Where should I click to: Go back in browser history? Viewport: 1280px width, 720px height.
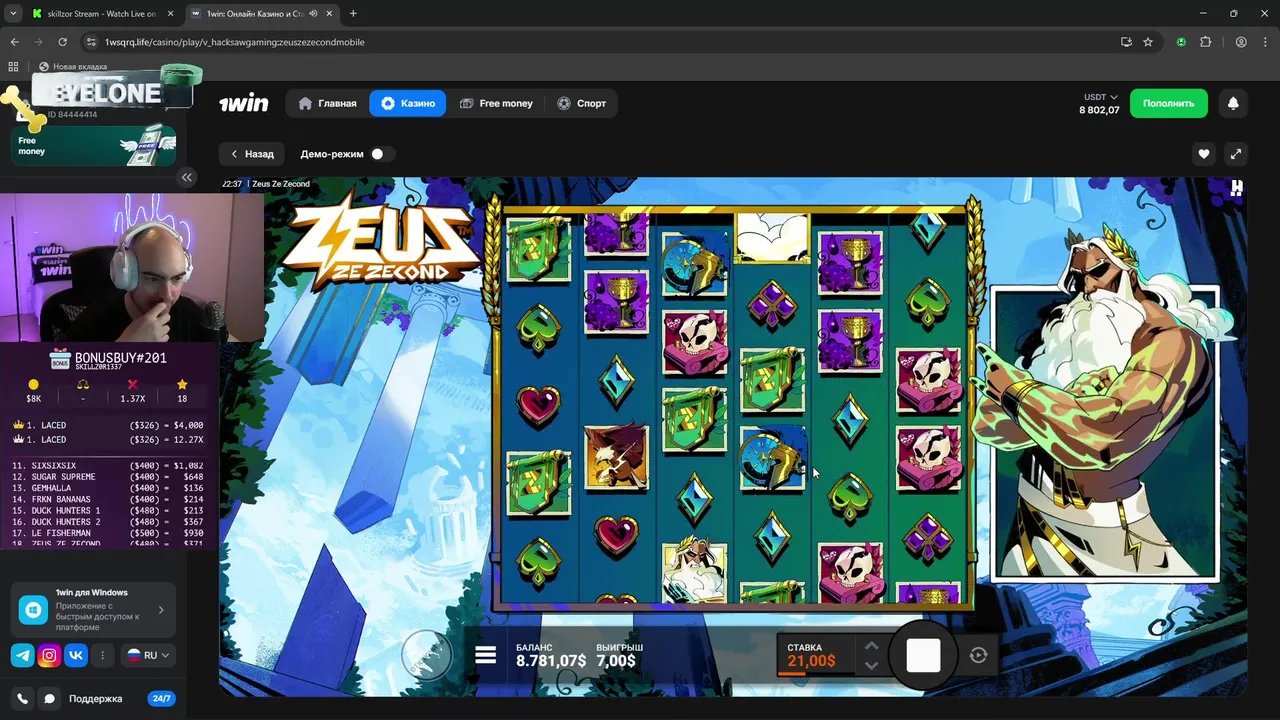(14, 42)
